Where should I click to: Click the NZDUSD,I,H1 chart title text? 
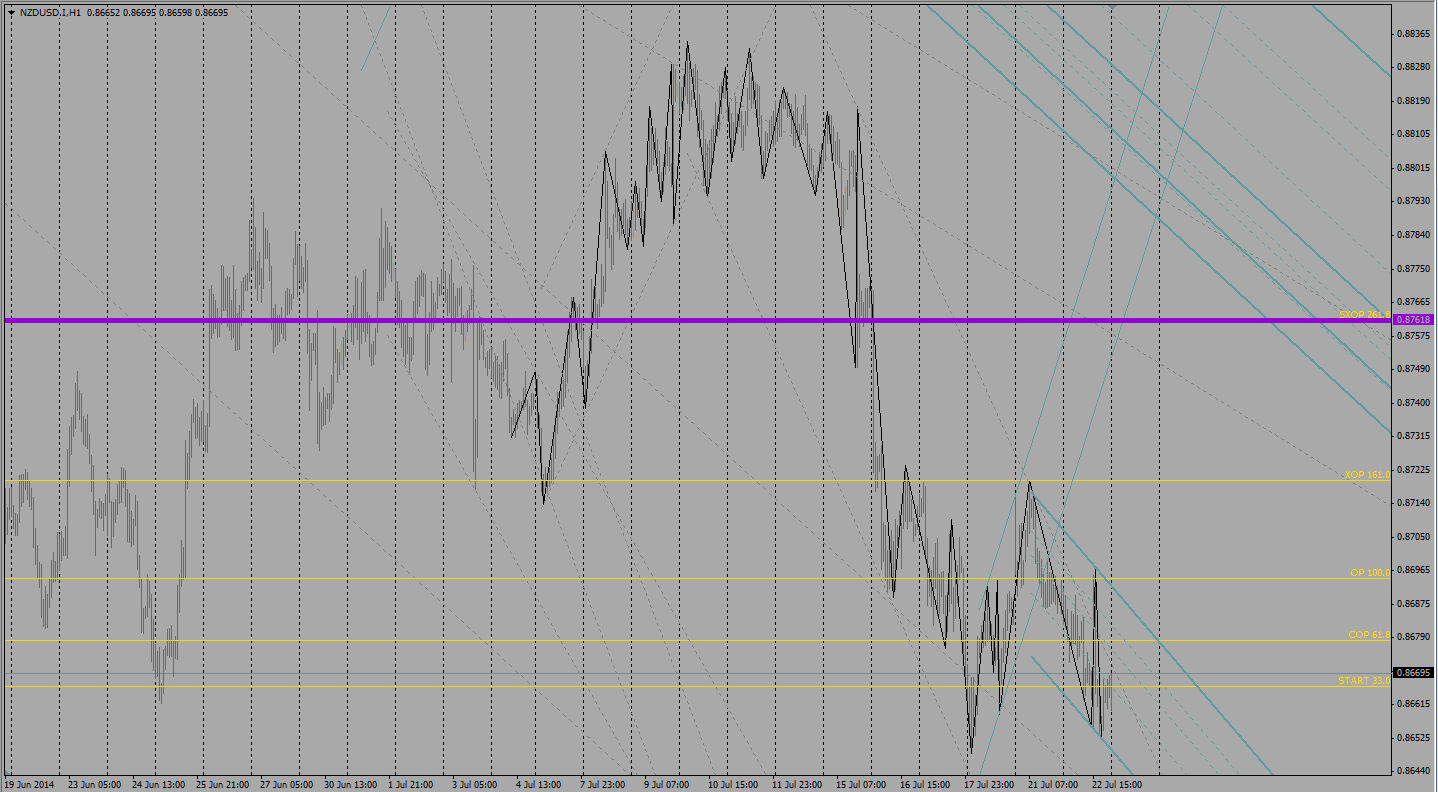pyautogui.click(x=51, y=13)
